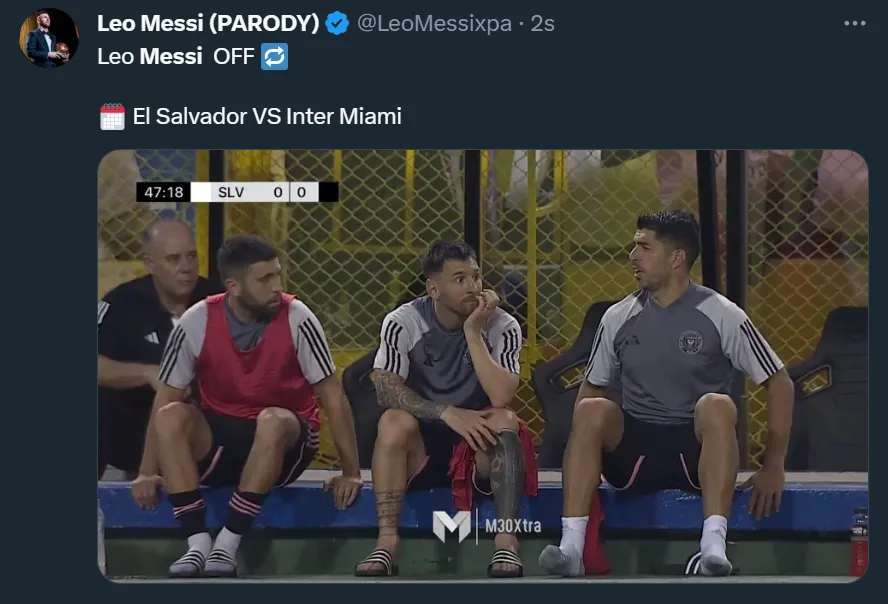The image size is (888, 604).
Task: Open the tweet's more options ellipsis menu
Action: (855, 23)
